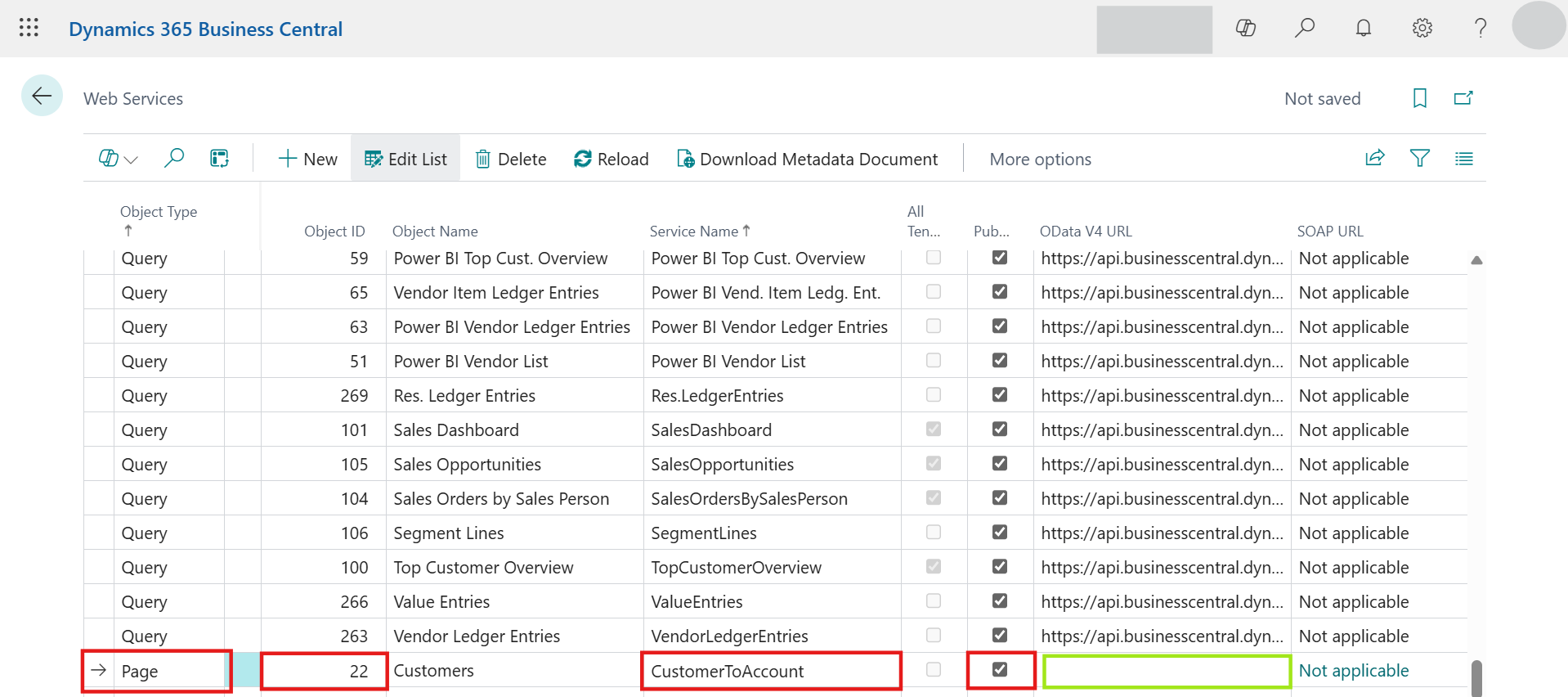The height and width of the screenshot is (697, 1568).
Task: Open the settings gear
Action: [x=1422, y=29]
